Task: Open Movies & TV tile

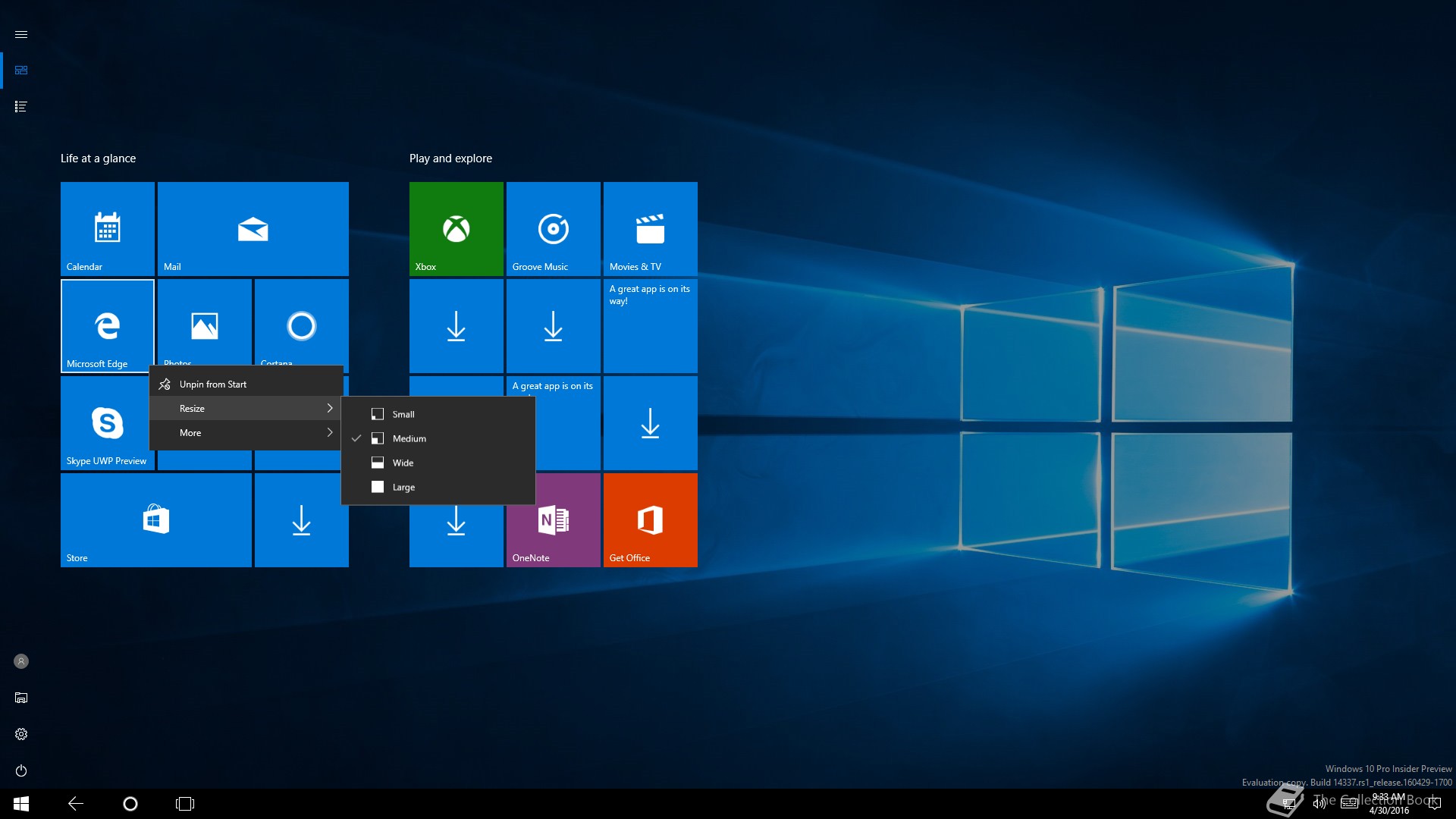Action: click(650, 228)
